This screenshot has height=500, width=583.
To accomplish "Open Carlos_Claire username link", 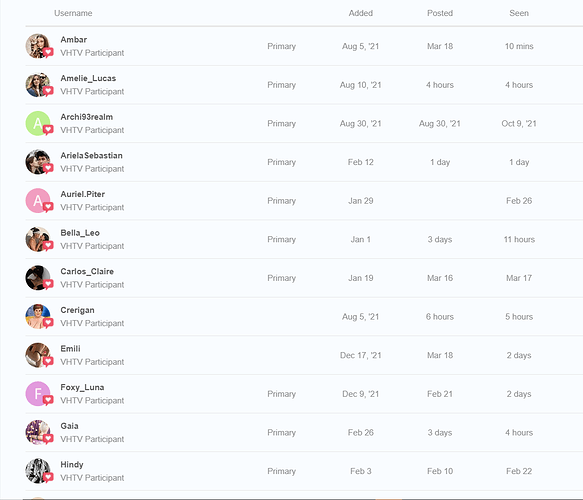I will coord(87,271).
